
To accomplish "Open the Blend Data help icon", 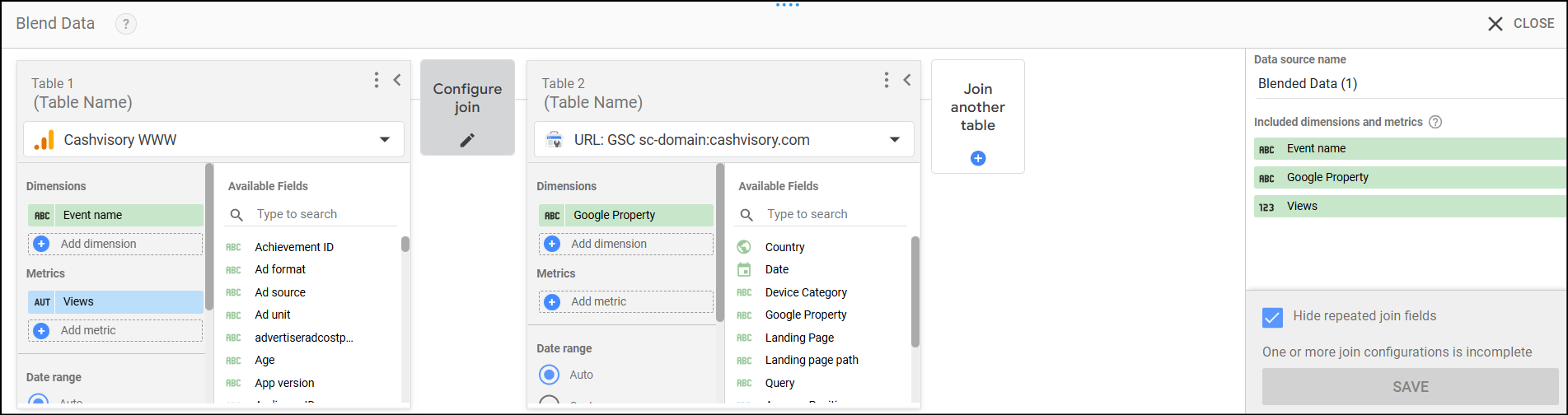I will (x=125, y=24).
